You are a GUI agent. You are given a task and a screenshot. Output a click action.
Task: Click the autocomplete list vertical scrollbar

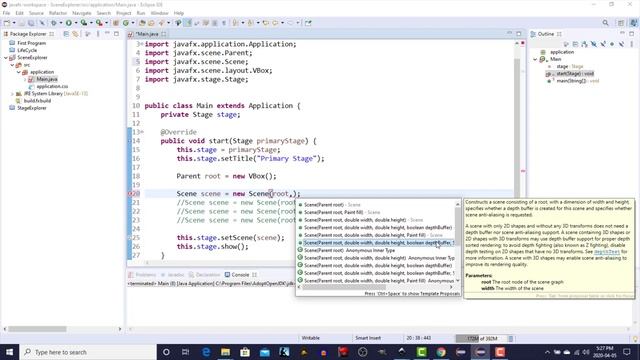pyautogui.click(x=458, y=241)
